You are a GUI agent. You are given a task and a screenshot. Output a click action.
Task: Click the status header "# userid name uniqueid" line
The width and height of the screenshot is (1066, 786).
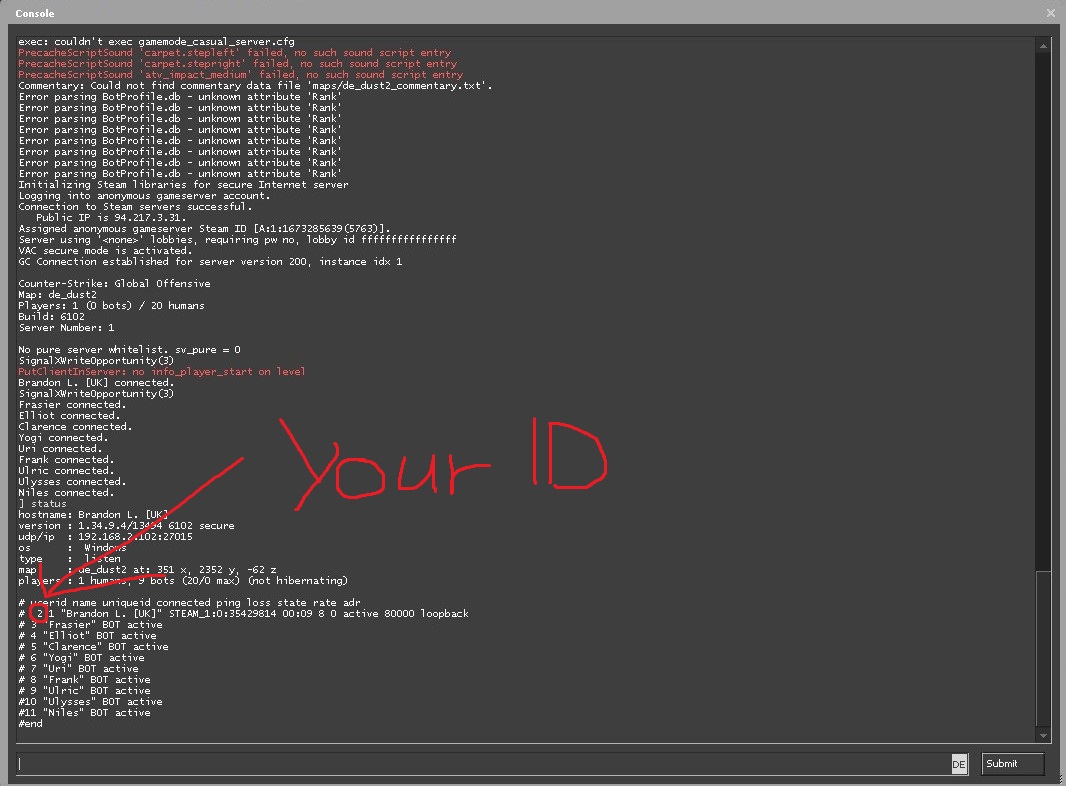tap(190, 602)
